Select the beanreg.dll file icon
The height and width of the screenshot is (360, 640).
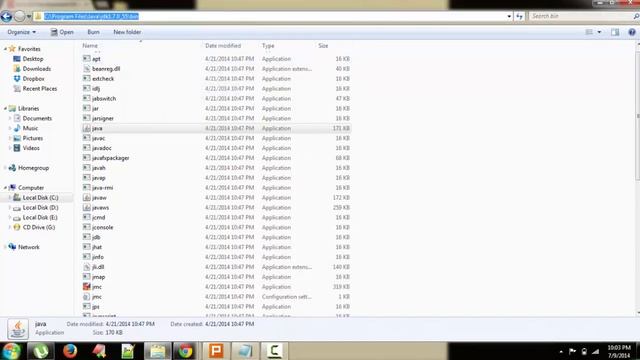pos(87,69)
